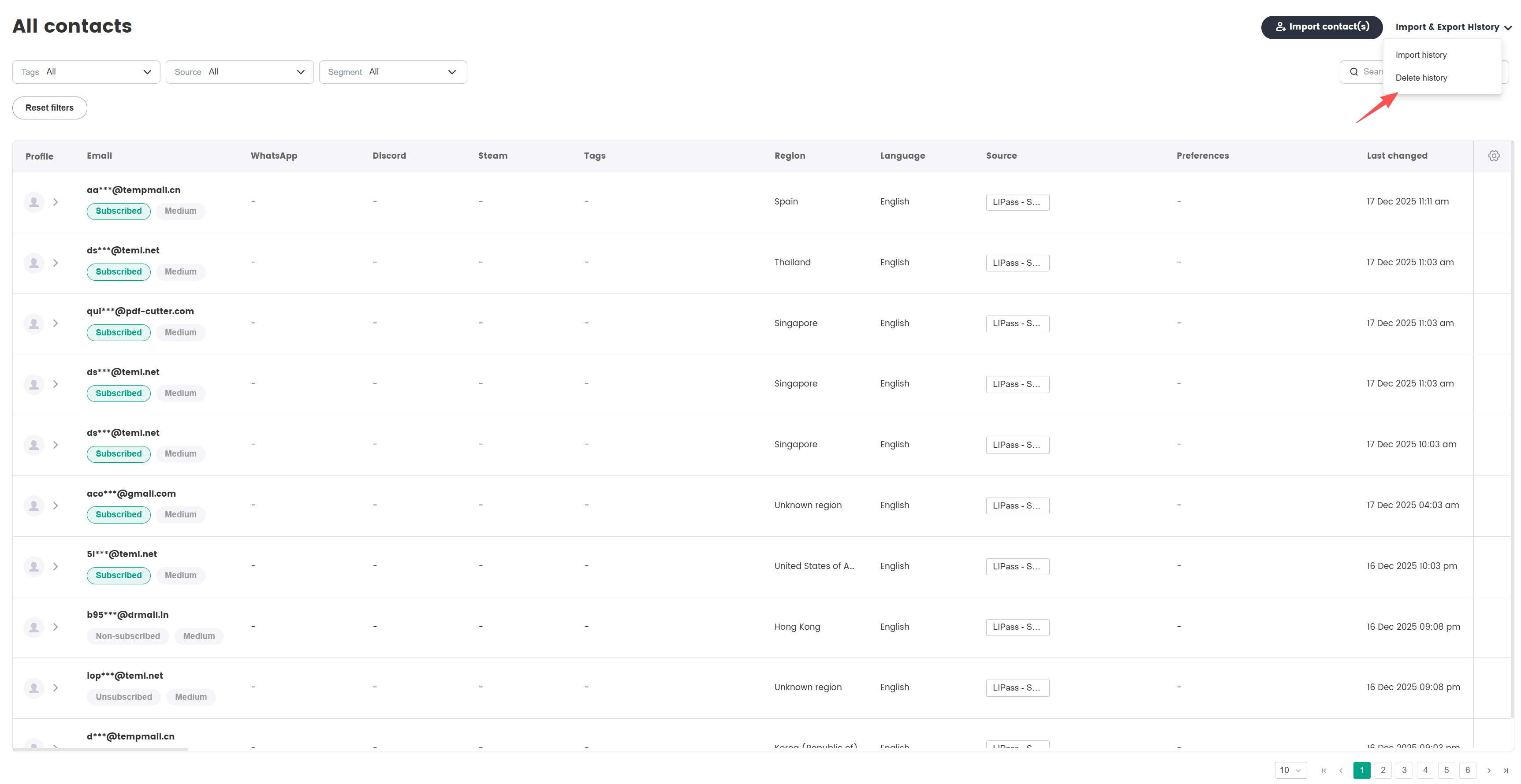This screenshot has width=1521, height=784.
Task: Open the Source filter dropdown
Action: (x=239, y=72)
